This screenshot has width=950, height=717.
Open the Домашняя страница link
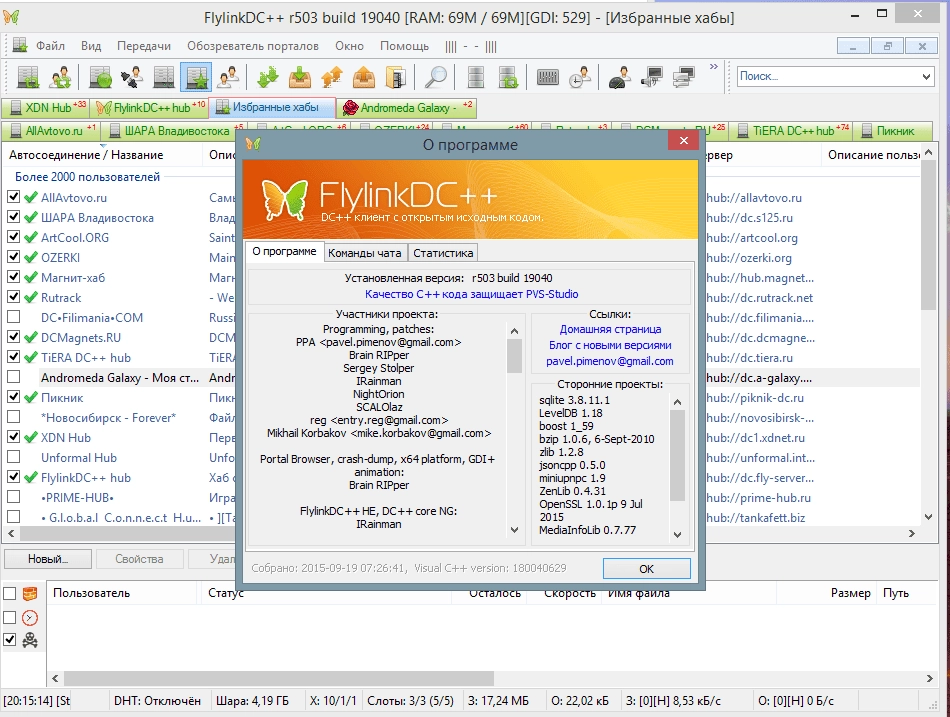[610, 329]
